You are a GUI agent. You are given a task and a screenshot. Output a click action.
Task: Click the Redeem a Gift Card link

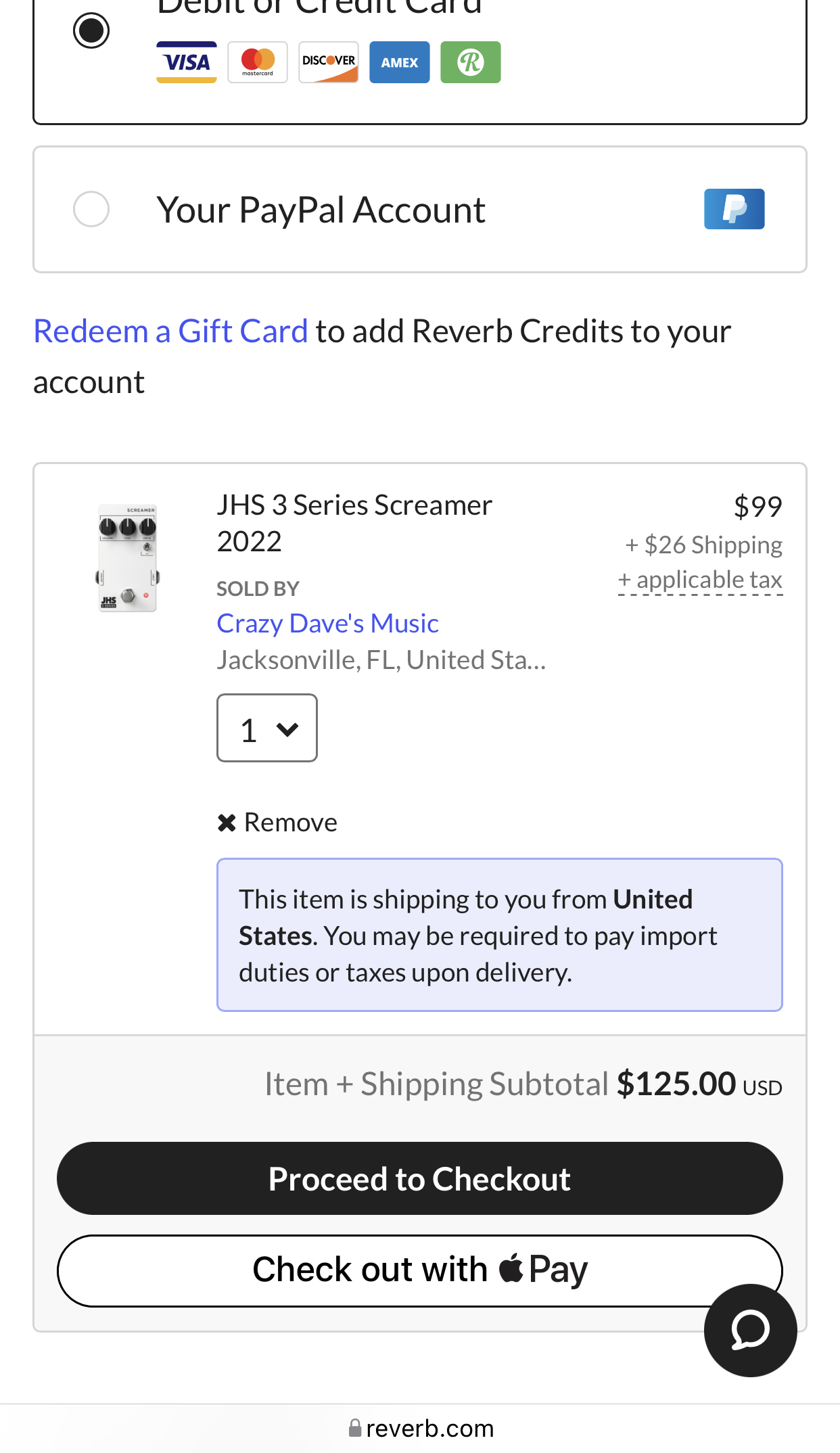pyautogui.click(x=170, y=331)
